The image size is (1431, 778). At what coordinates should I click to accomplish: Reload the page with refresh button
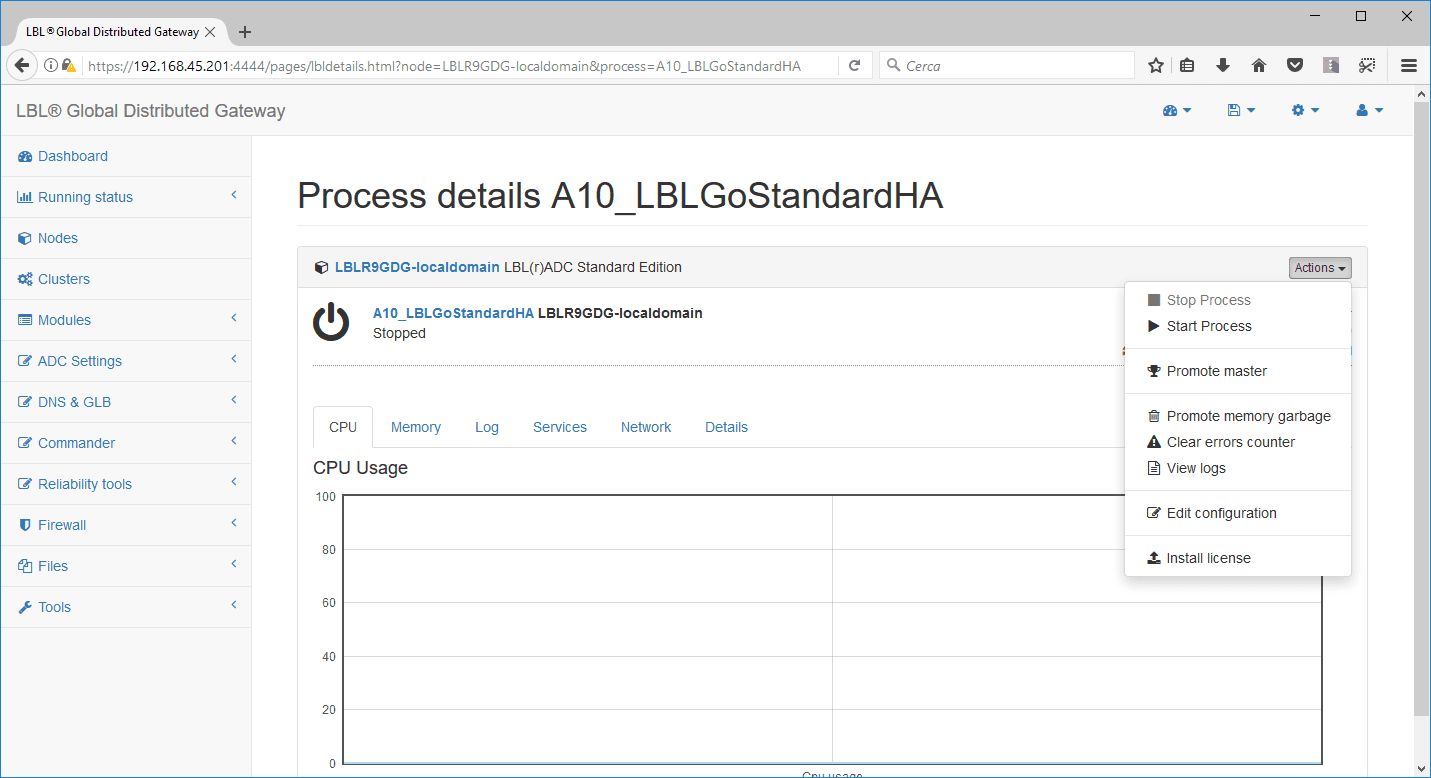coord(855,66)
